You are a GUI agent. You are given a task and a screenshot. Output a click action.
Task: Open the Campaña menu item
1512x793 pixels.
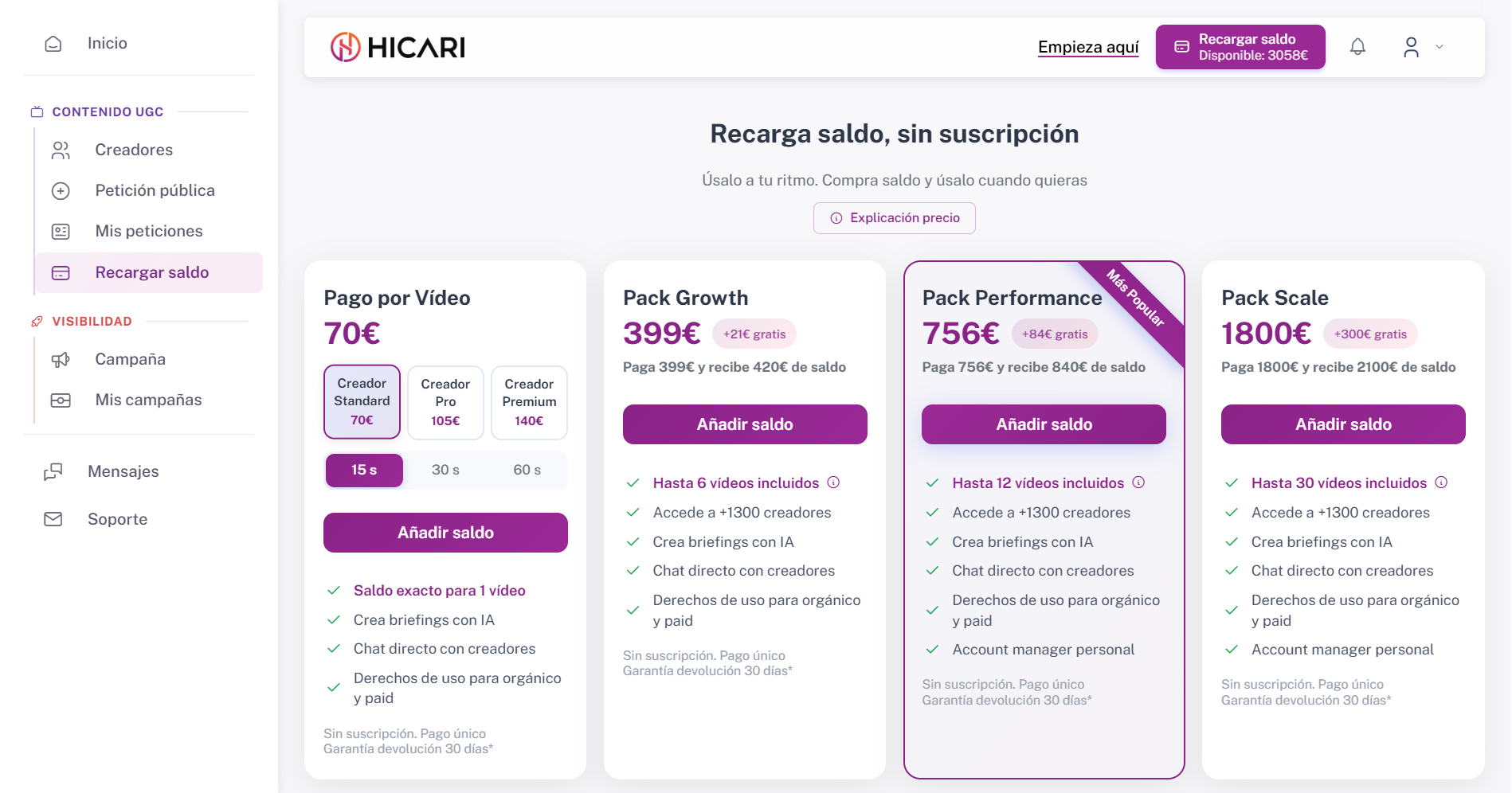[131, 359]
